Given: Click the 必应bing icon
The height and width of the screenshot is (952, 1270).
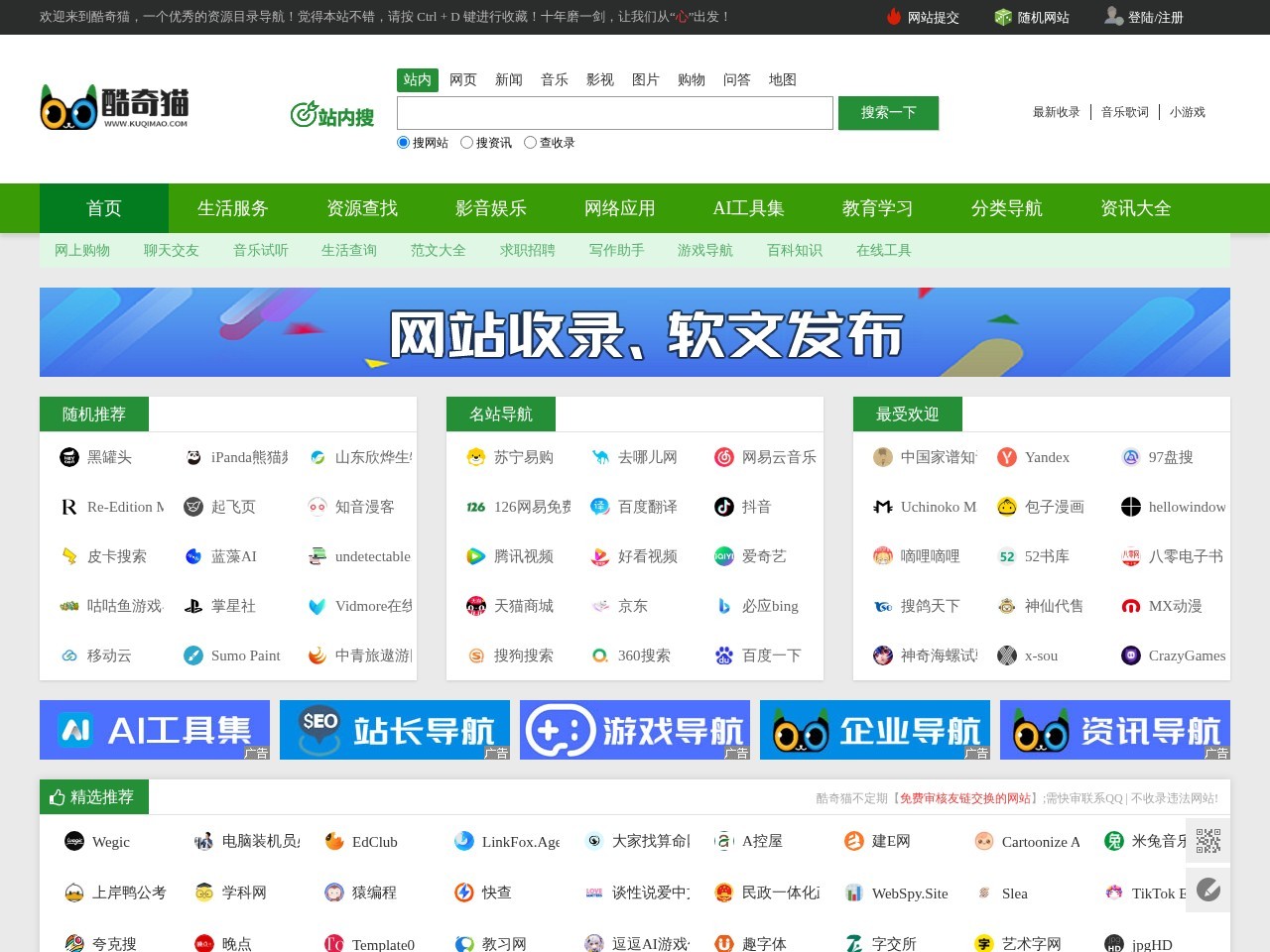Looking at the screenshot, I should coord(724,606).
